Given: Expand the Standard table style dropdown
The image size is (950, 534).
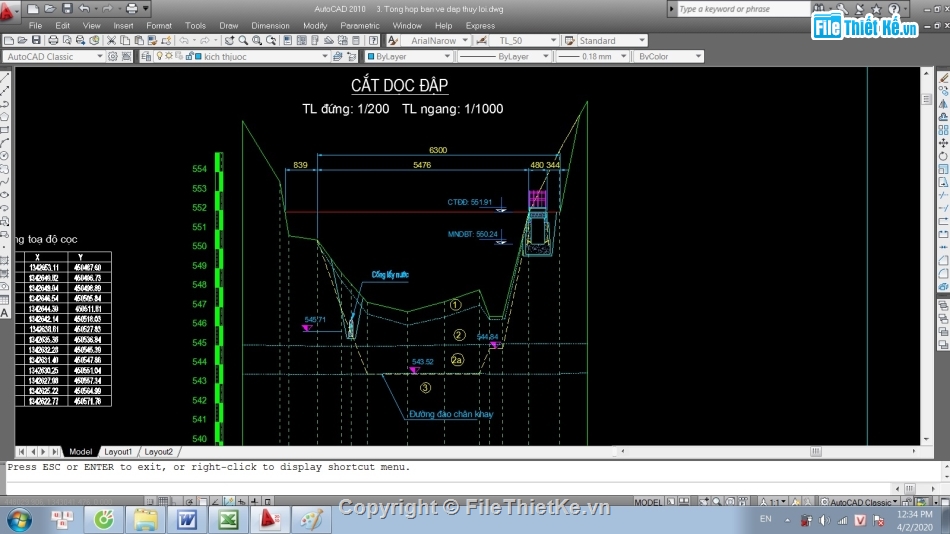Looking at the screenshot, I should (642, 41).
